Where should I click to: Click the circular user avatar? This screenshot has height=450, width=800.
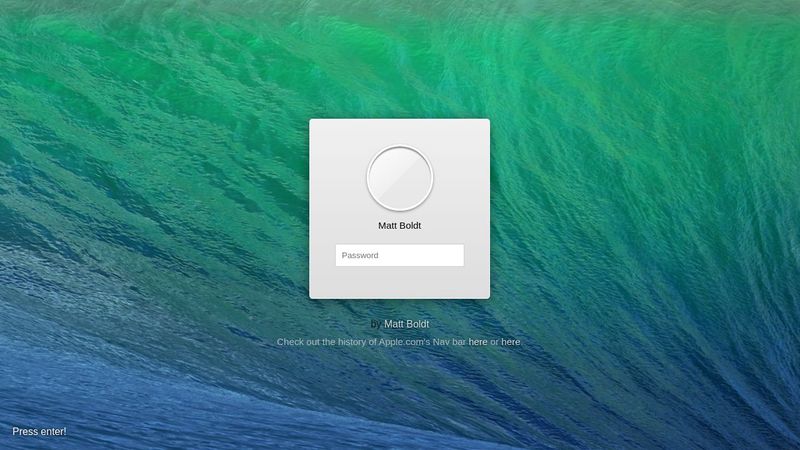point(399,180)
